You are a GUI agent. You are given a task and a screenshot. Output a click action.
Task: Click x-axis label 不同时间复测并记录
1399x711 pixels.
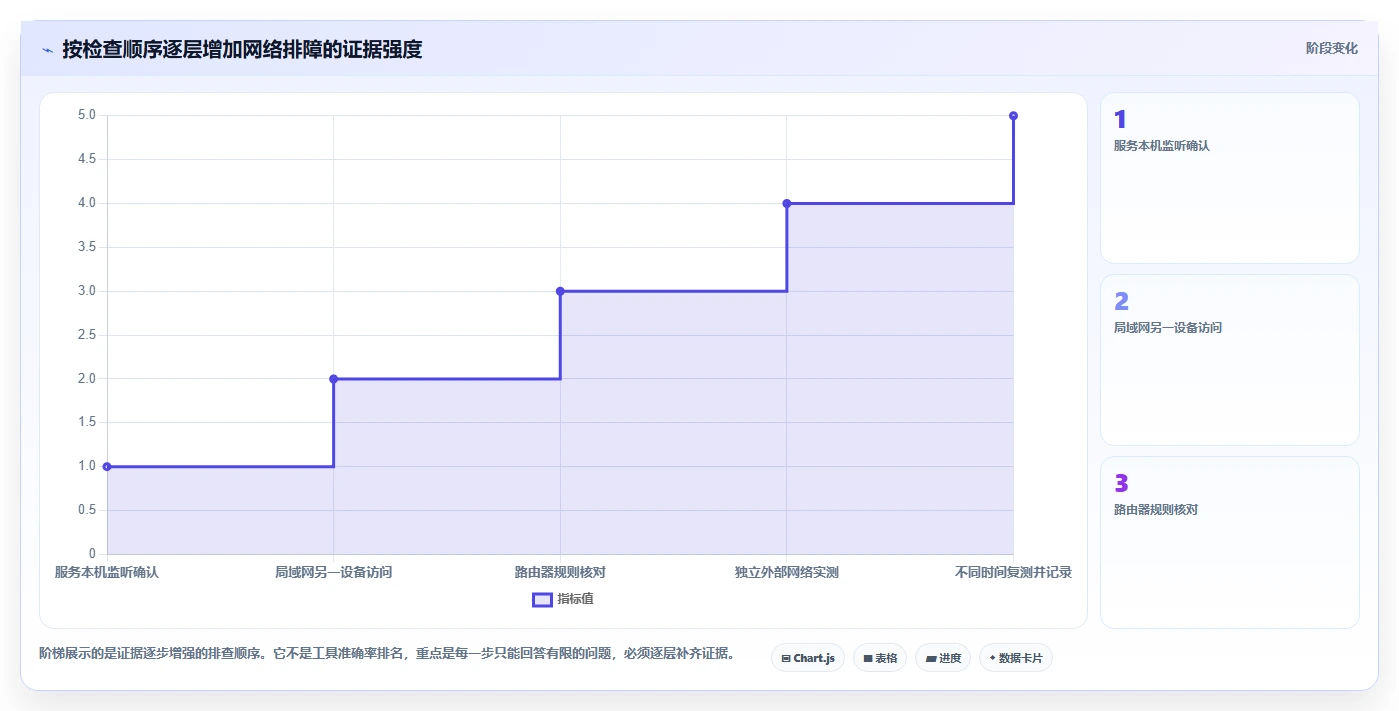(1013, 573)
